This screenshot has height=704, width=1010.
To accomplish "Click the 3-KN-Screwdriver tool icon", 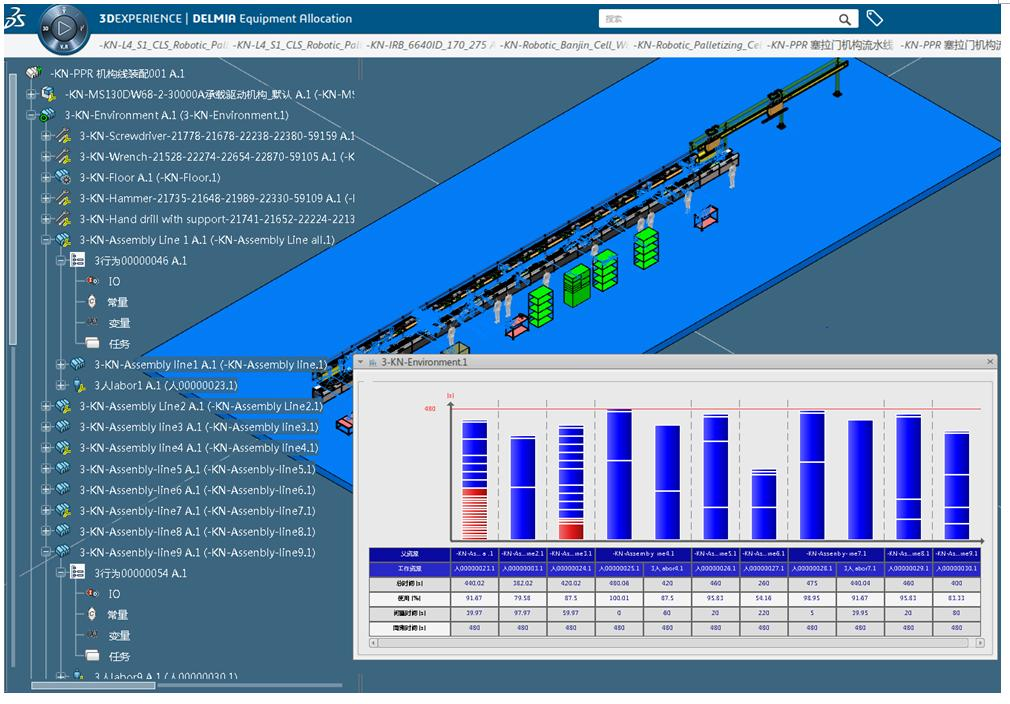I will (63, 136).
